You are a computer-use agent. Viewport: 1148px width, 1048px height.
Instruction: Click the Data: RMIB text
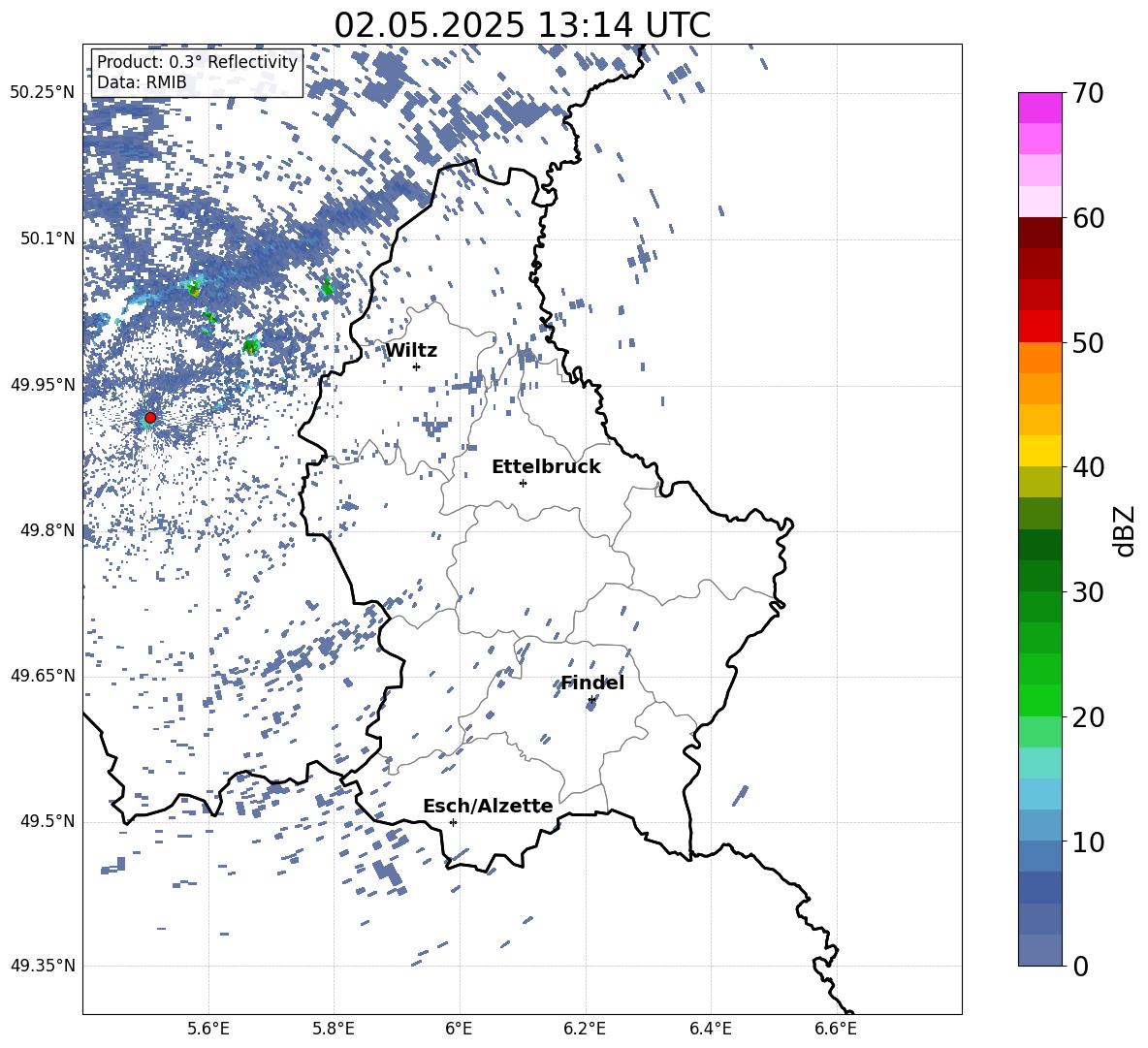[x=142, y=82]
